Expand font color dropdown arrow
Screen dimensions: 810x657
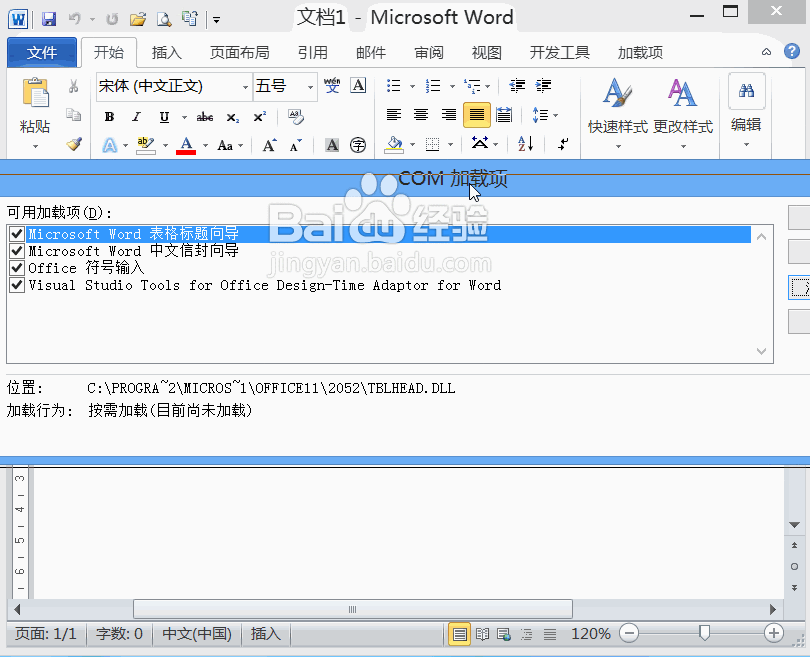205,146
